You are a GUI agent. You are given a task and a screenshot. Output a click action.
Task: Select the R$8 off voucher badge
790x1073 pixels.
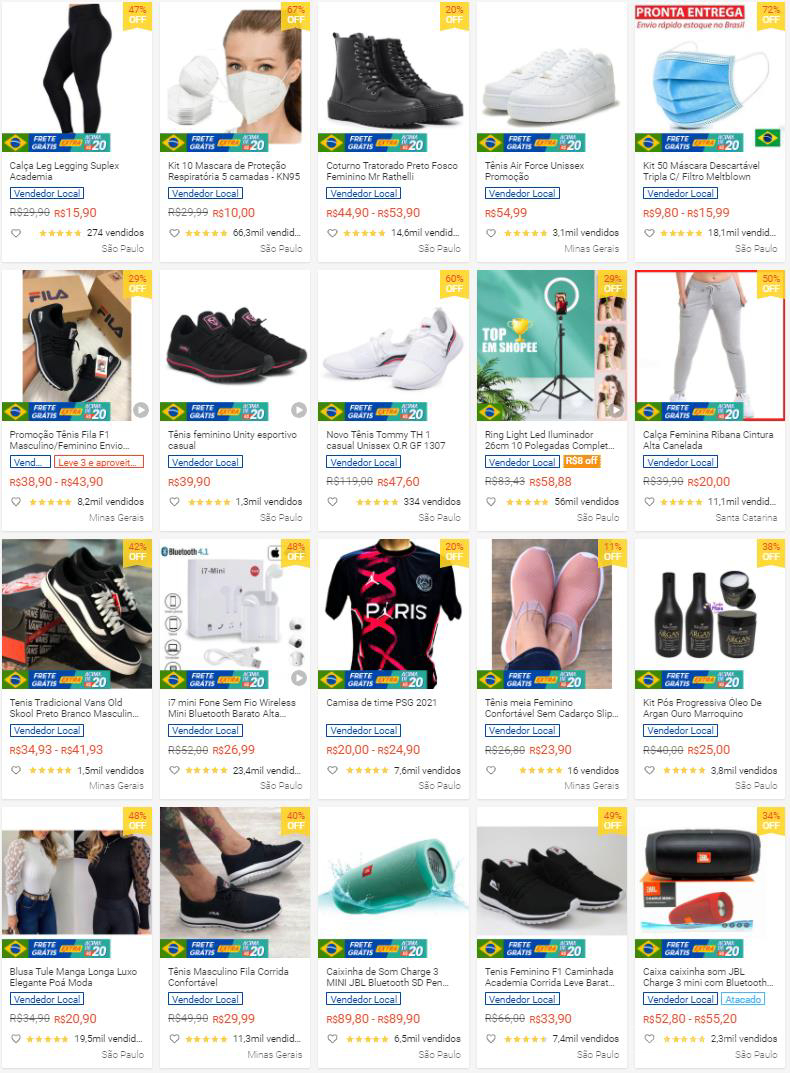pyautogui.click(x=582, y=461)
